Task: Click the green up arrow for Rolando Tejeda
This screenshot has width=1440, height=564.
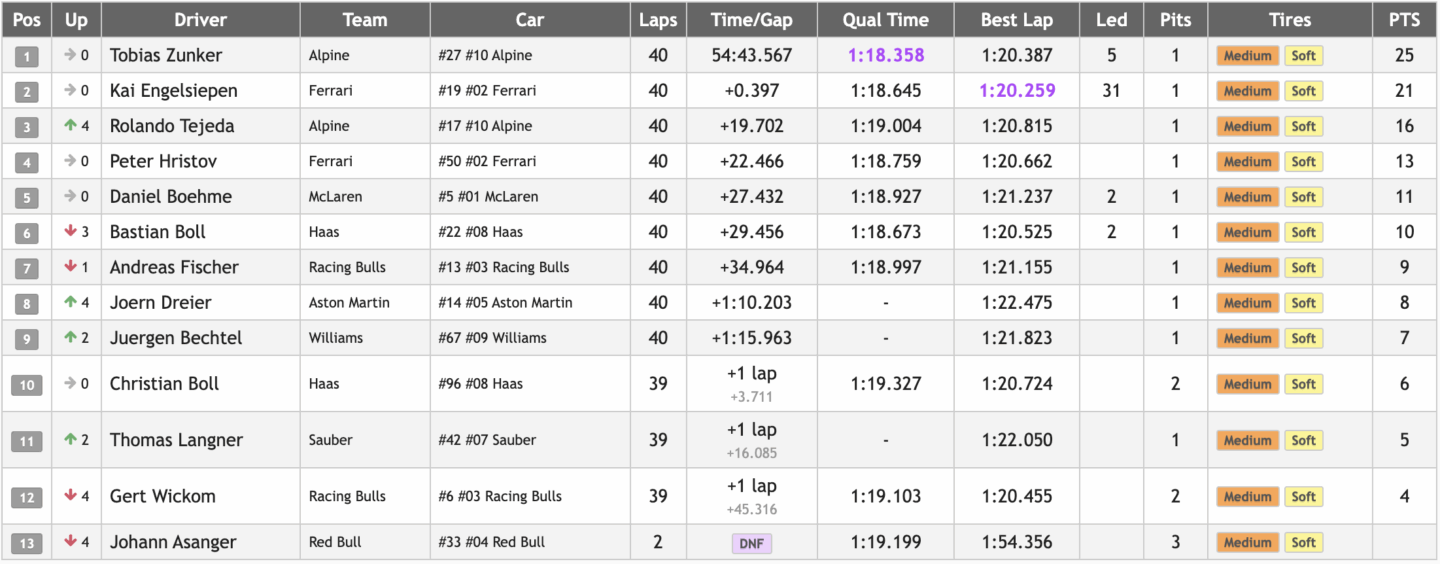Action: tap(70, 126)
